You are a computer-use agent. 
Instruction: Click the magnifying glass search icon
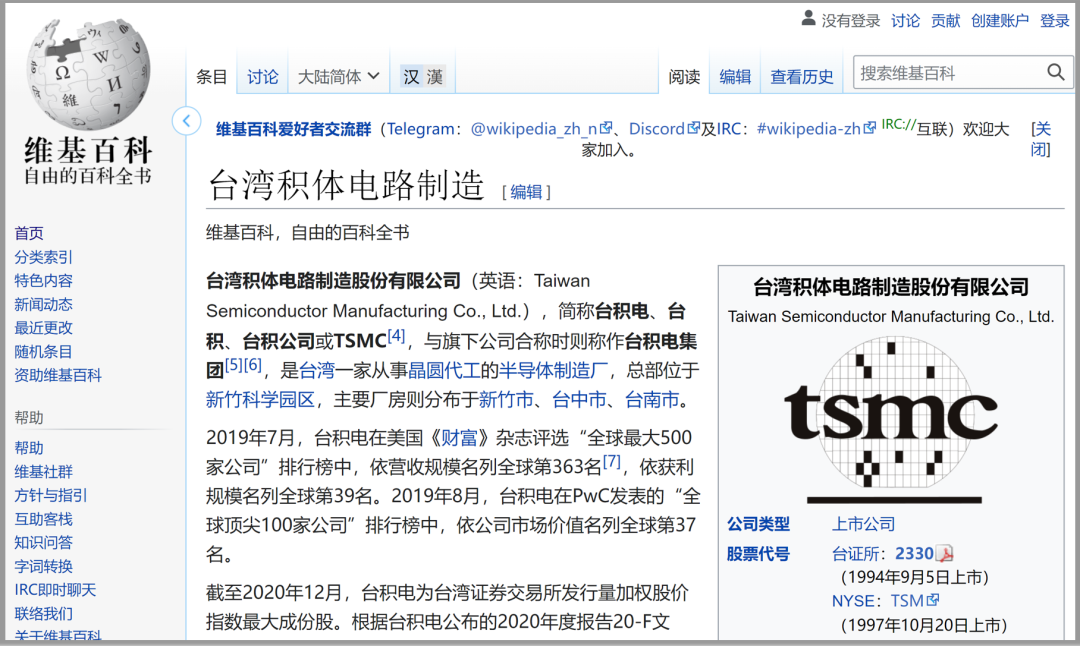[x=1055, y=72]
